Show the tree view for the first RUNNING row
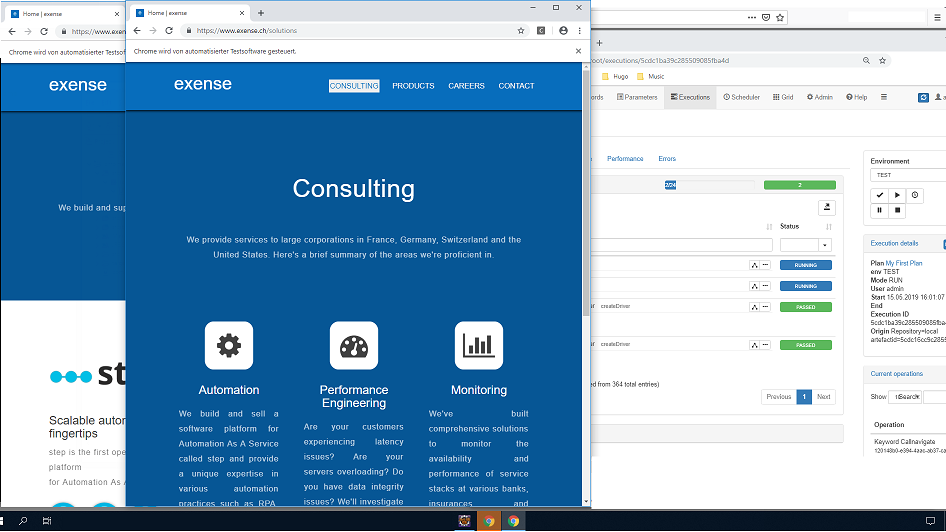The image size is (946, 532). 754,265
